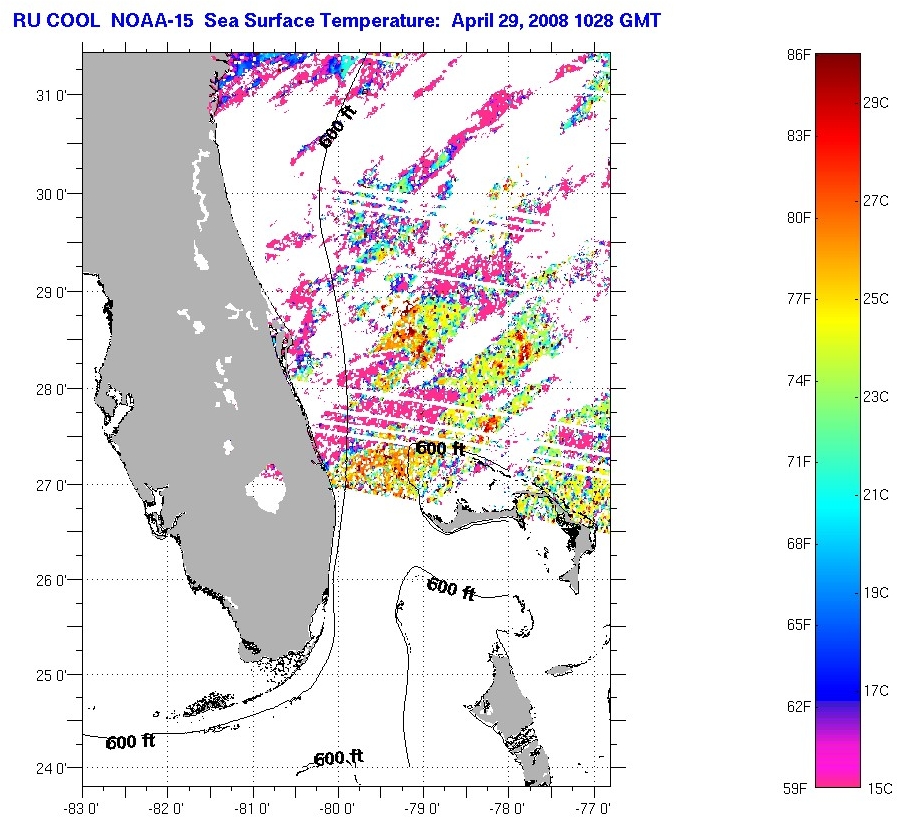
Task: Click the '-78 0'' longitude label
Action: tap(507, 808)
